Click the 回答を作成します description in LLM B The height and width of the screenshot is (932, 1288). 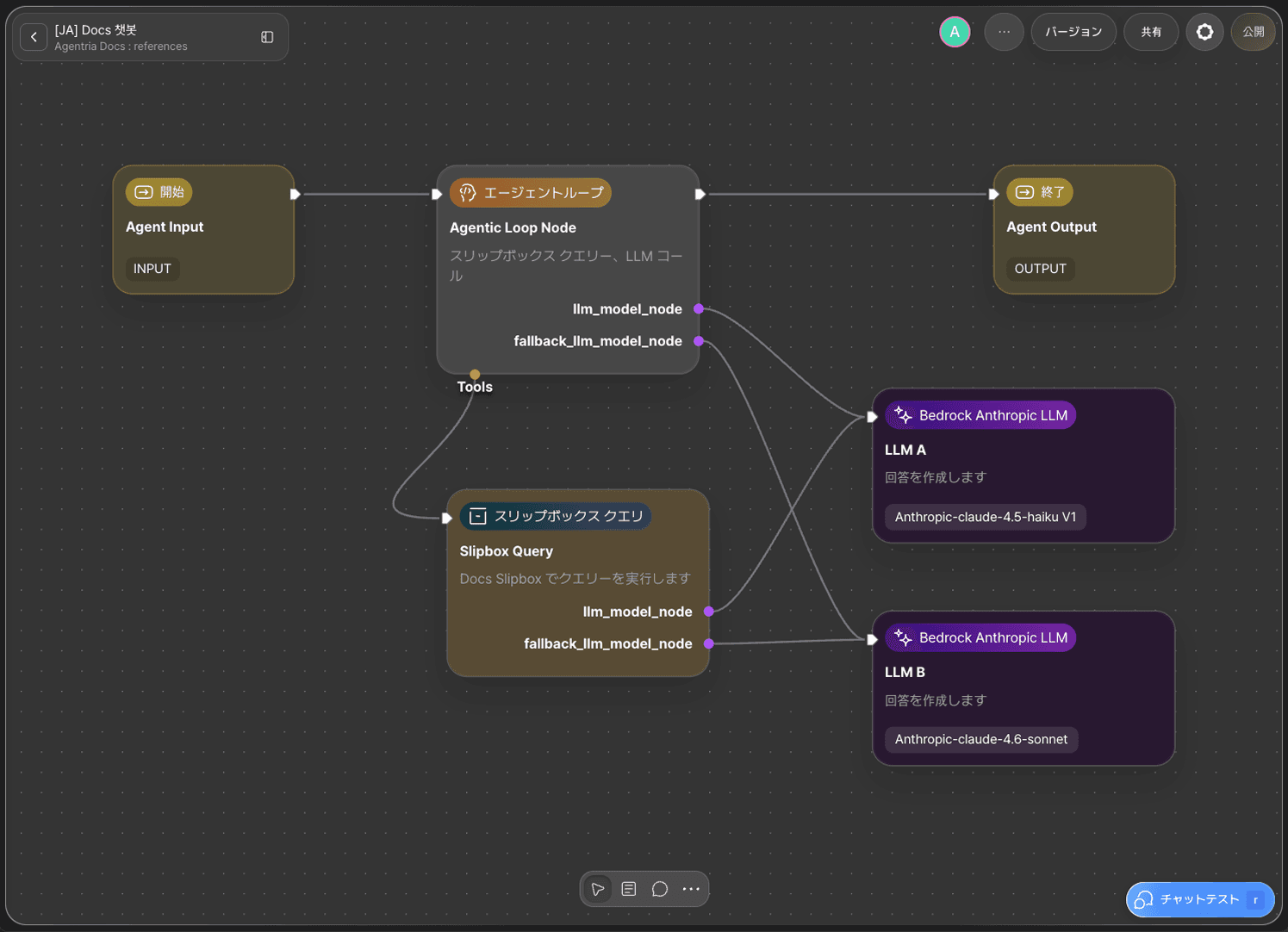936,700
